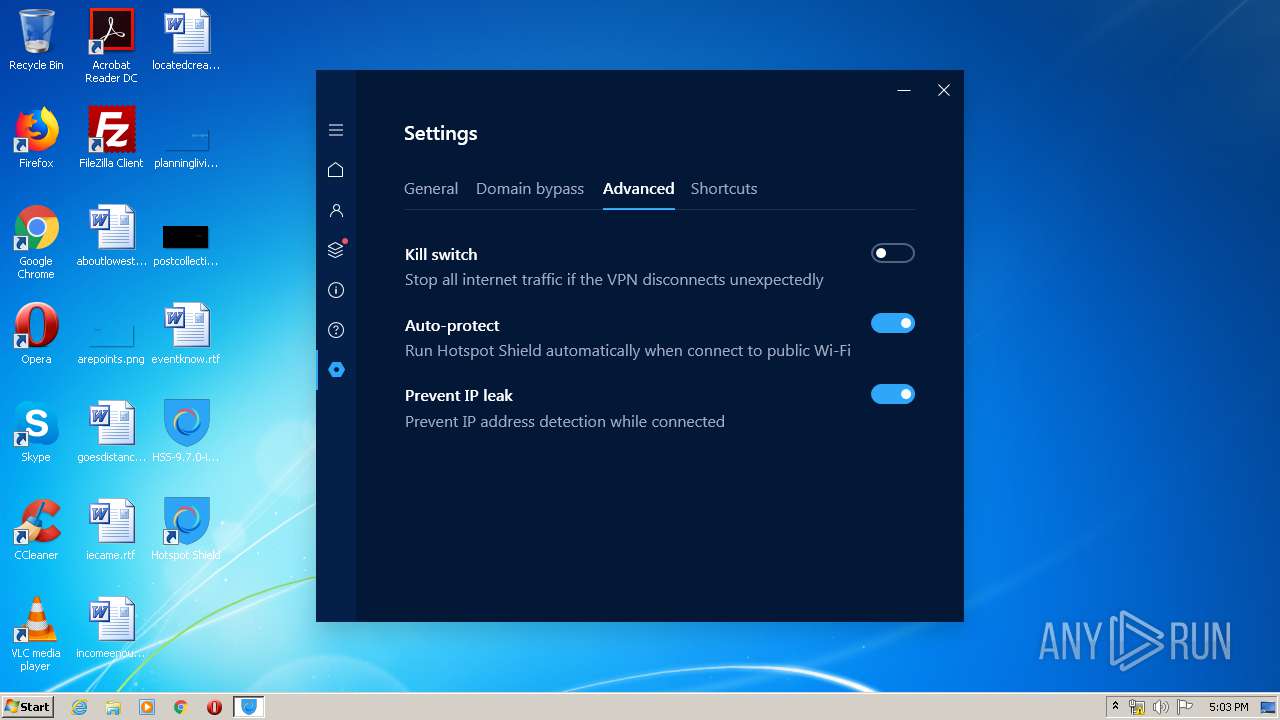1280x720 pixels.
Task: Select the VLC media player shortcut
Action: (36, 634)
